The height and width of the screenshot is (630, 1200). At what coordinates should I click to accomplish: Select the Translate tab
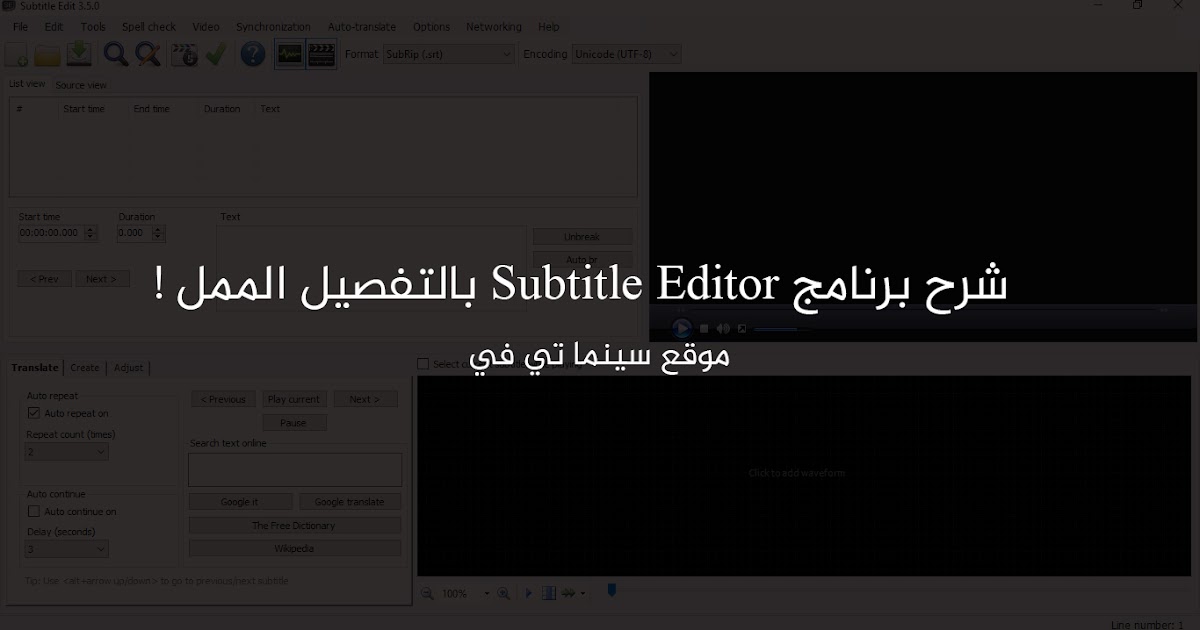35,368
